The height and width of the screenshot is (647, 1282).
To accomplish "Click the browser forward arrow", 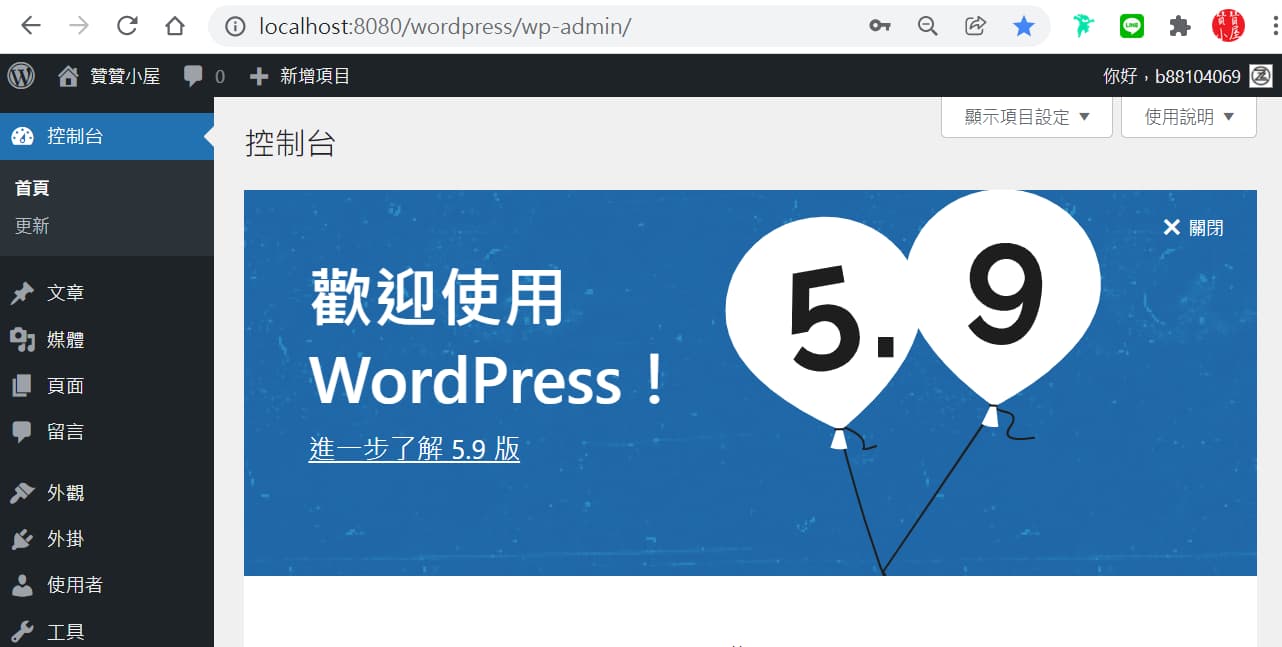I will point(79,26).
